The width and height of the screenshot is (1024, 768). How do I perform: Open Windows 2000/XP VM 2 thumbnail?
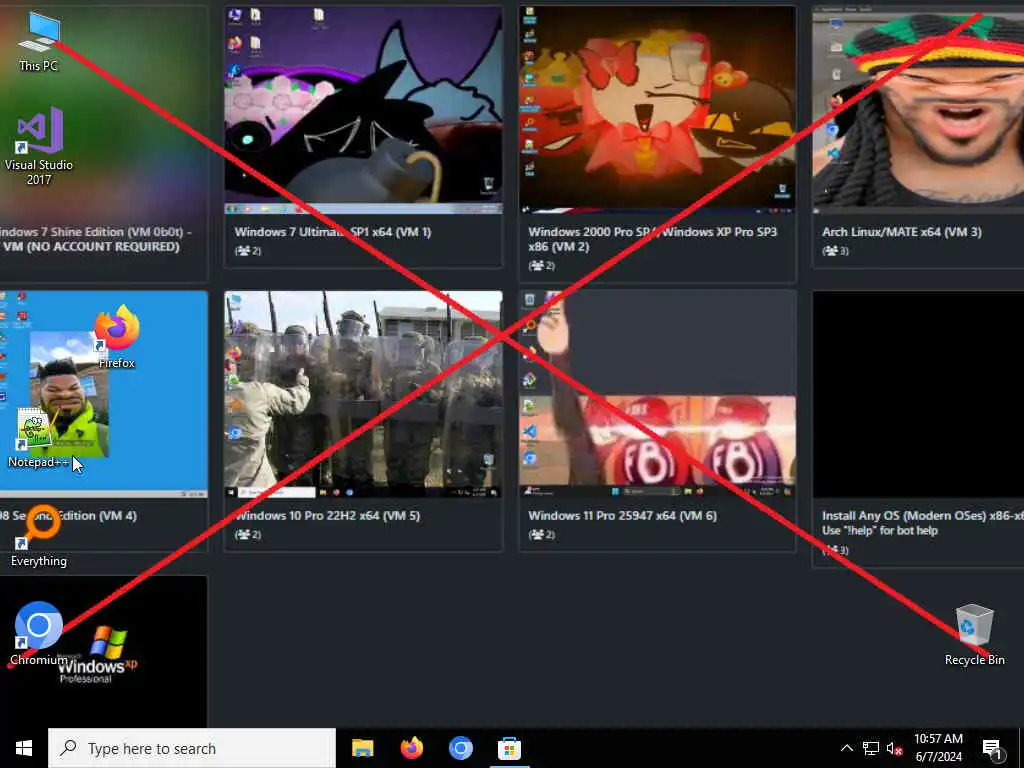pos(657,110)
